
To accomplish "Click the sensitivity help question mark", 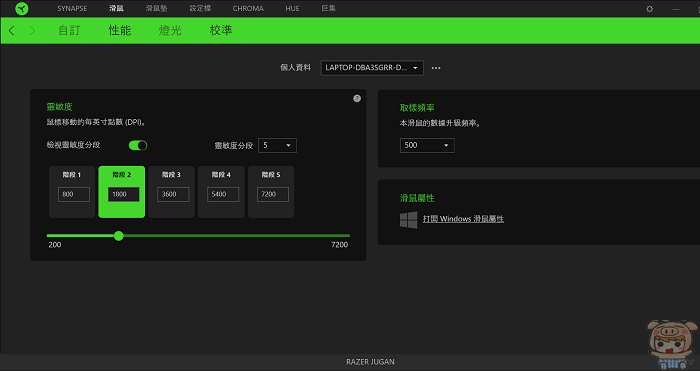I will click(357, 99).
